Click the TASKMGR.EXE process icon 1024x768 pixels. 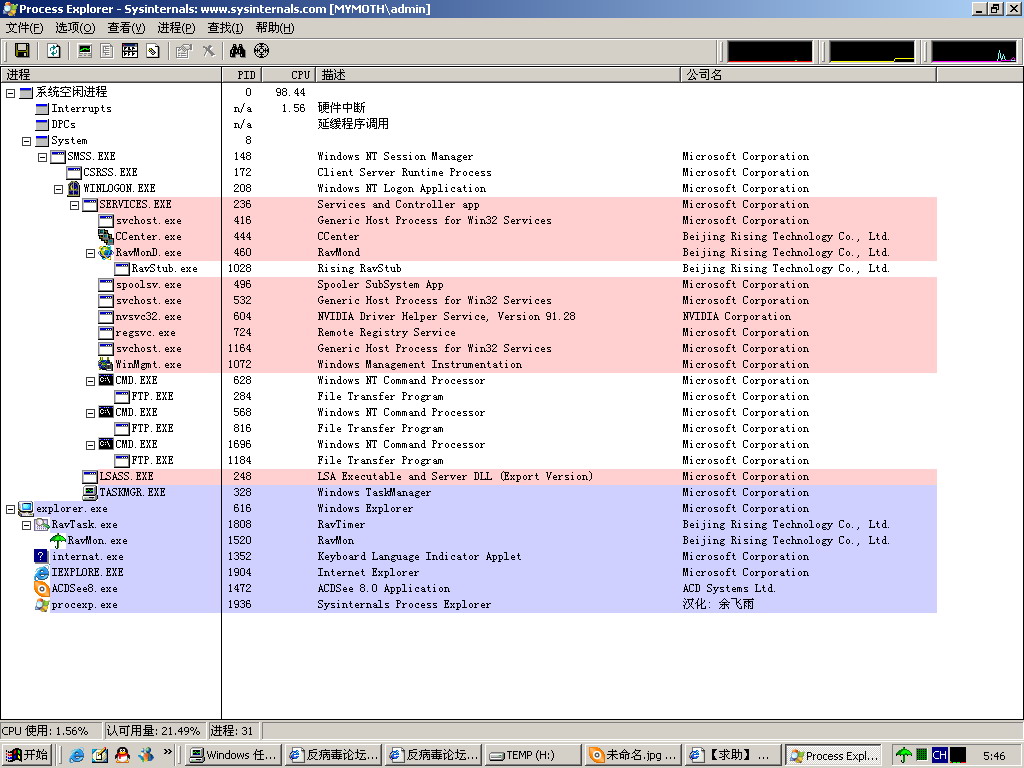coord(90,492)
